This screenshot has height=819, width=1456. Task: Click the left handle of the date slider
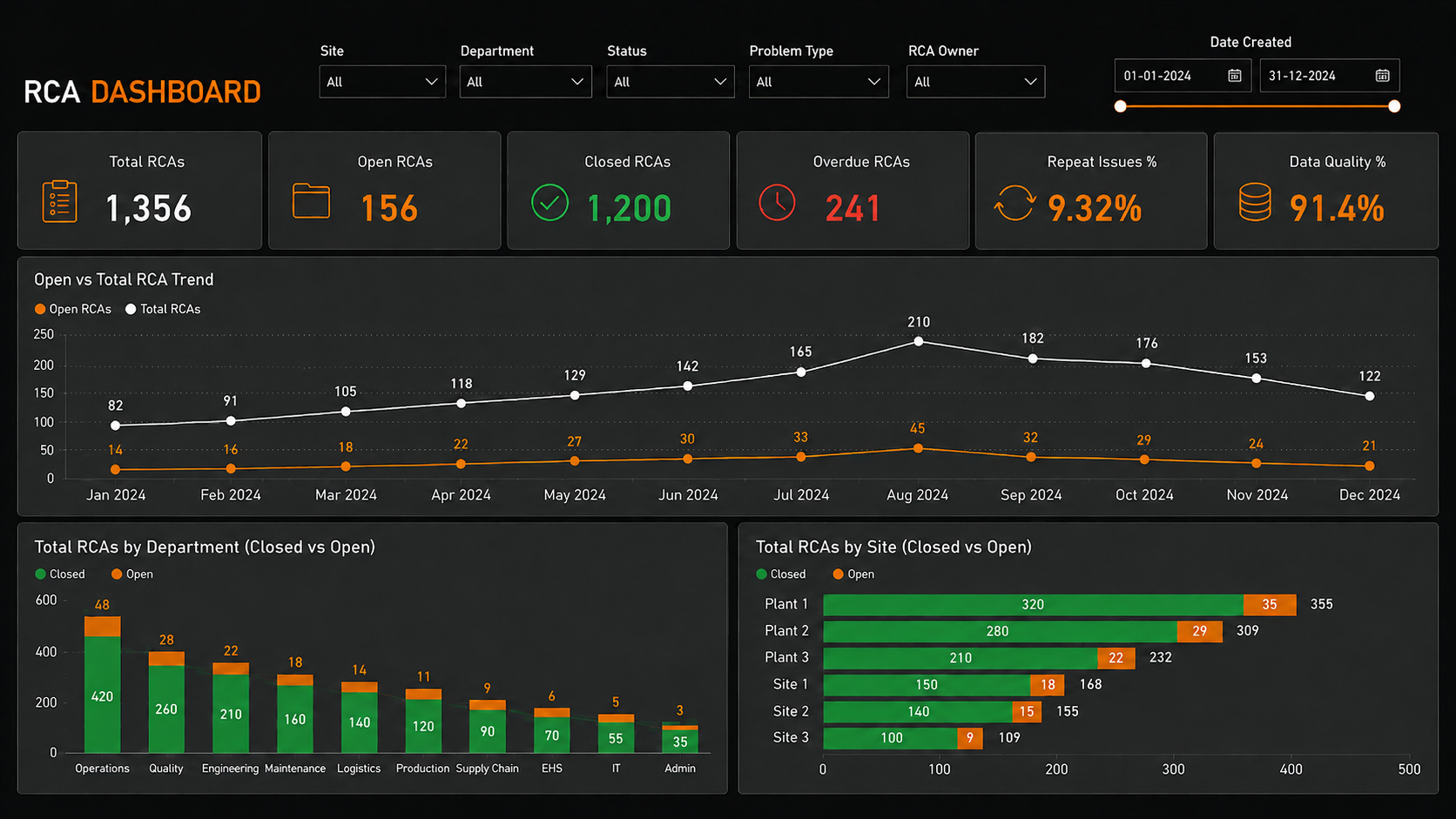pyautogui.click(x=1121, y=106)
